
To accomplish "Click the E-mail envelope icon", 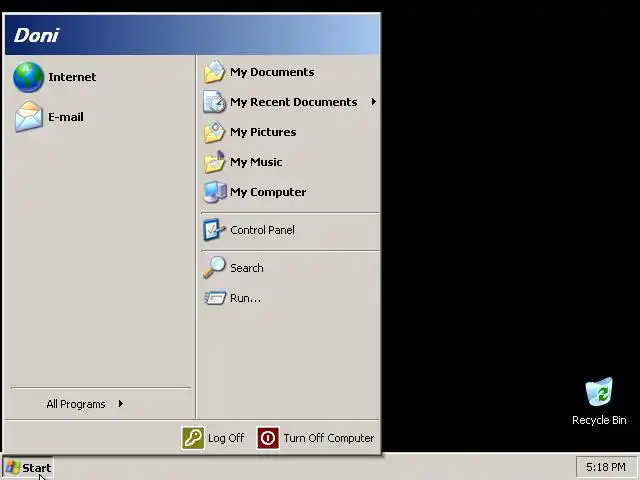I will 28,117.
